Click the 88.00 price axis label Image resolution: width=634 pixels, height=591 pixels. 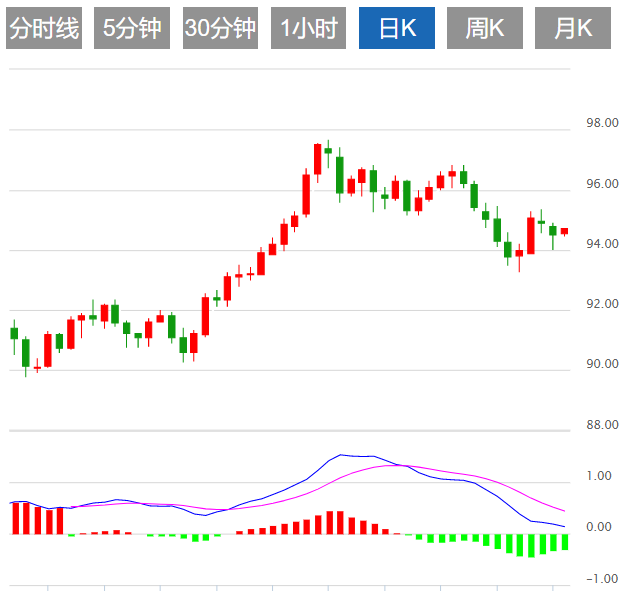602,425
